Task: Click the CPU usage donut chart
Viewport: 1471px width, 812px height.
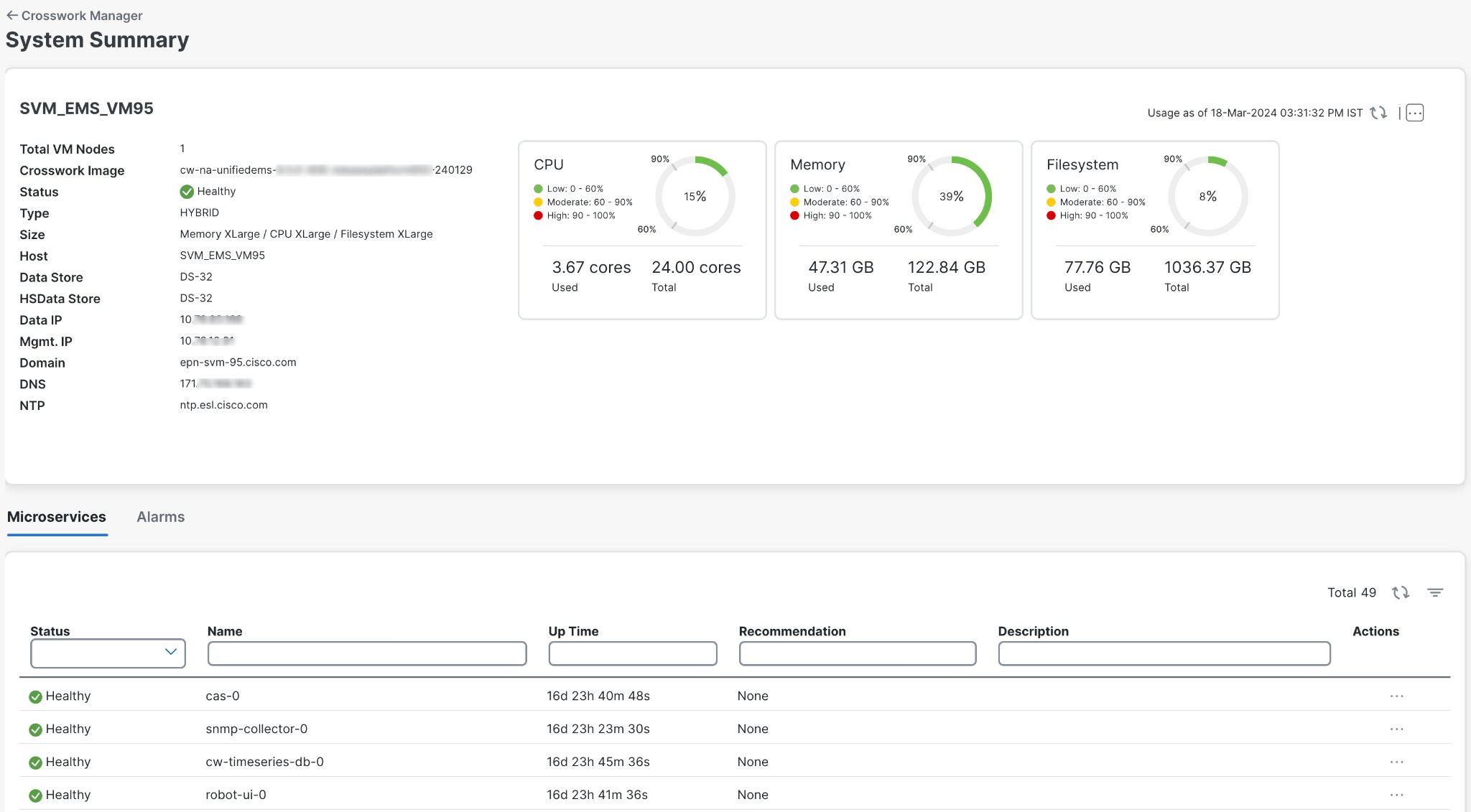Action: click(x=695, y=195)
